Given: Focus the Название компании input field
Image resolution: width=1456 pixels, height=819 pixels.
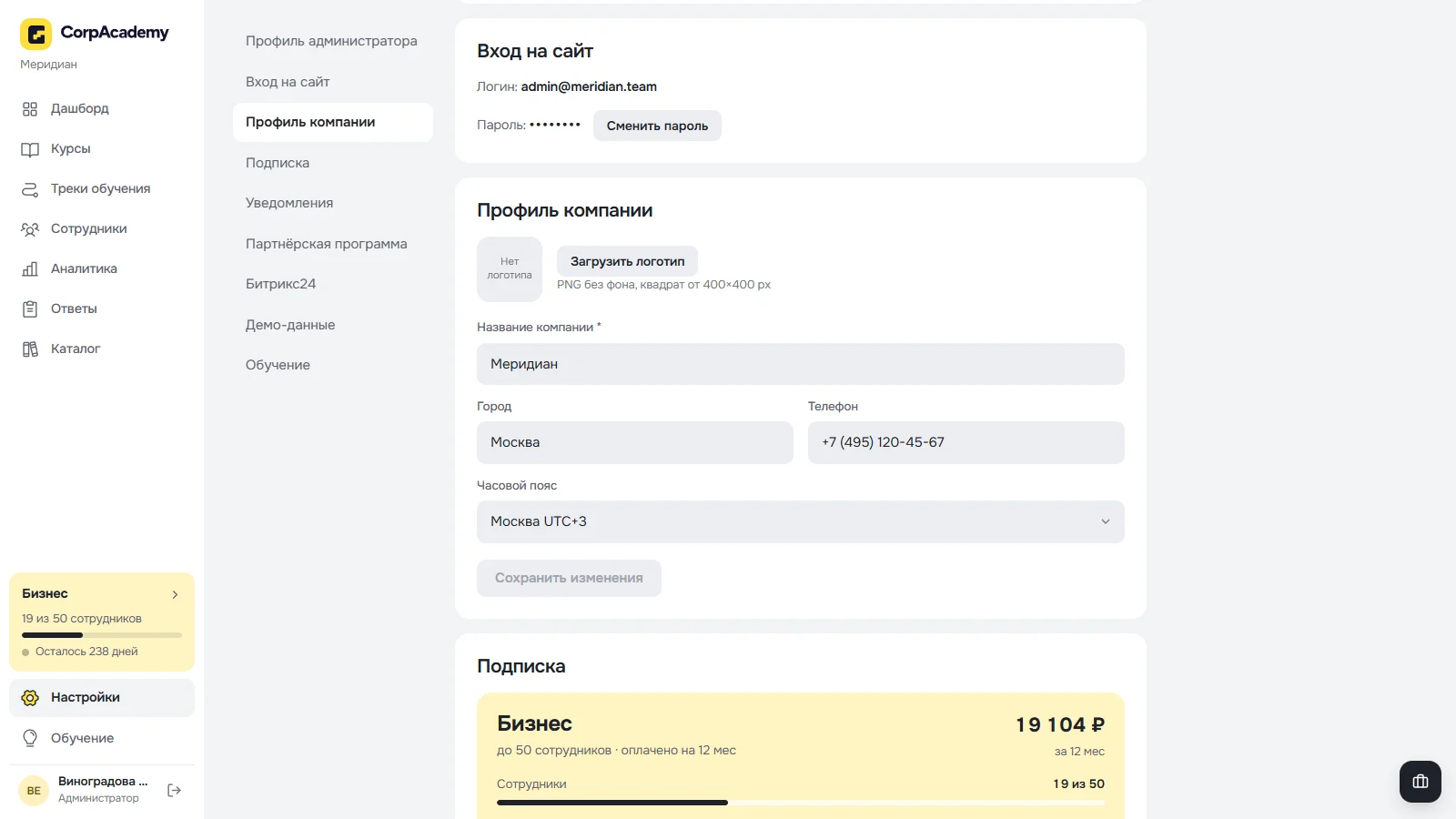Looking at the screenshot, I should [x=801, y=364].
